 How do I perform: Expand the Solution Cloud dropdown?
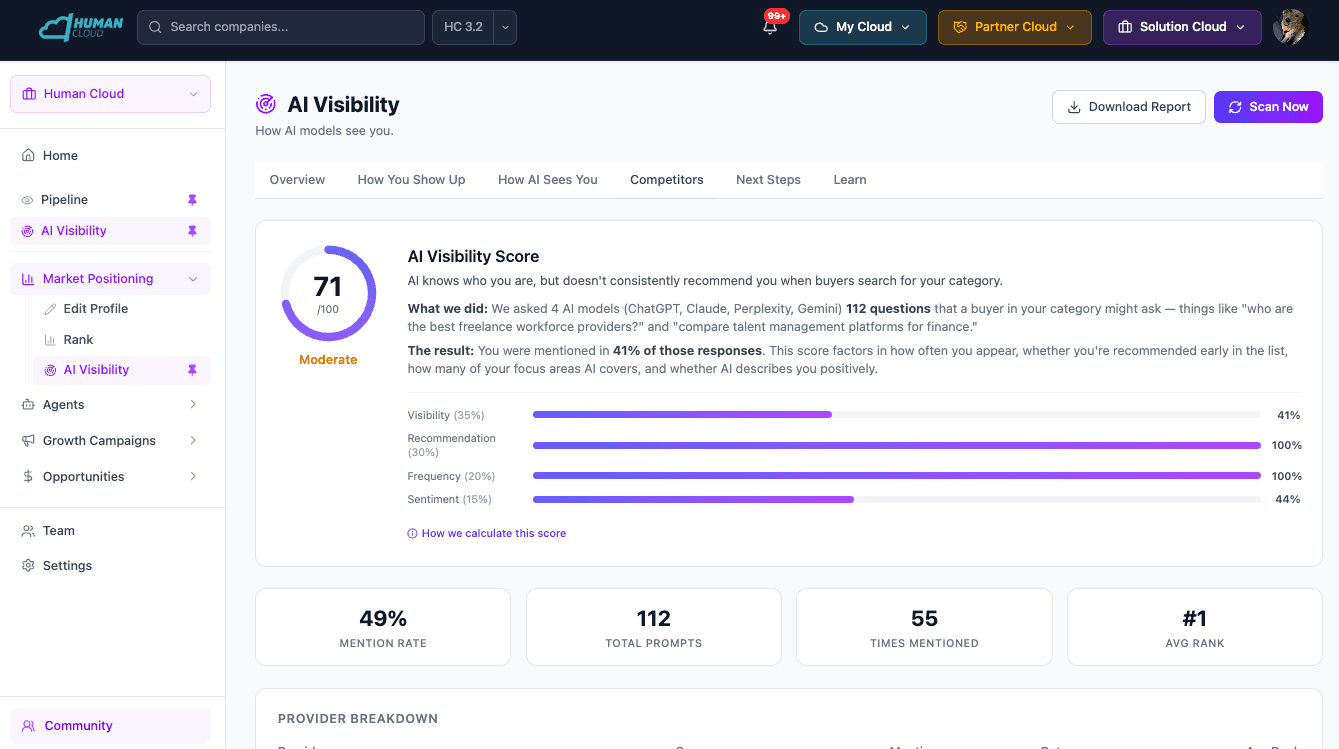pyautogui.click(x=1241, y=27)
